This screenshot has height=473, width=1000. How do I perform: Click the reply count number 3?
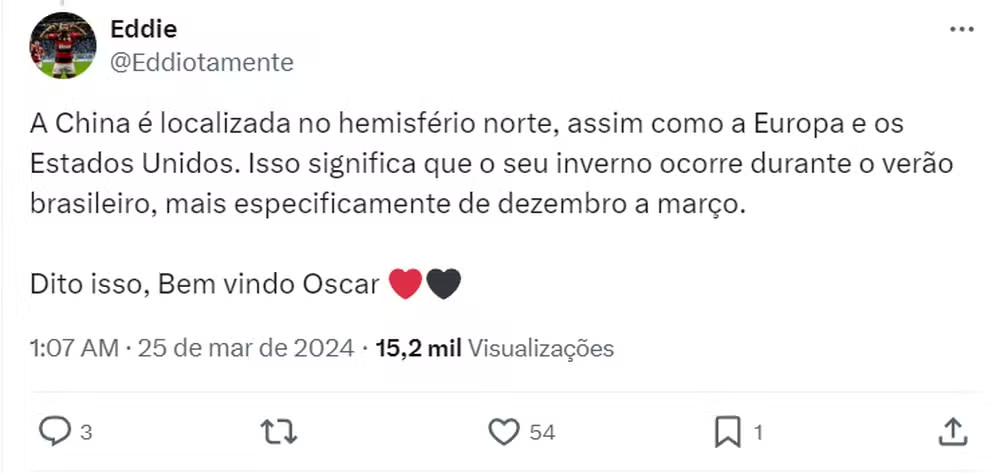86,433
